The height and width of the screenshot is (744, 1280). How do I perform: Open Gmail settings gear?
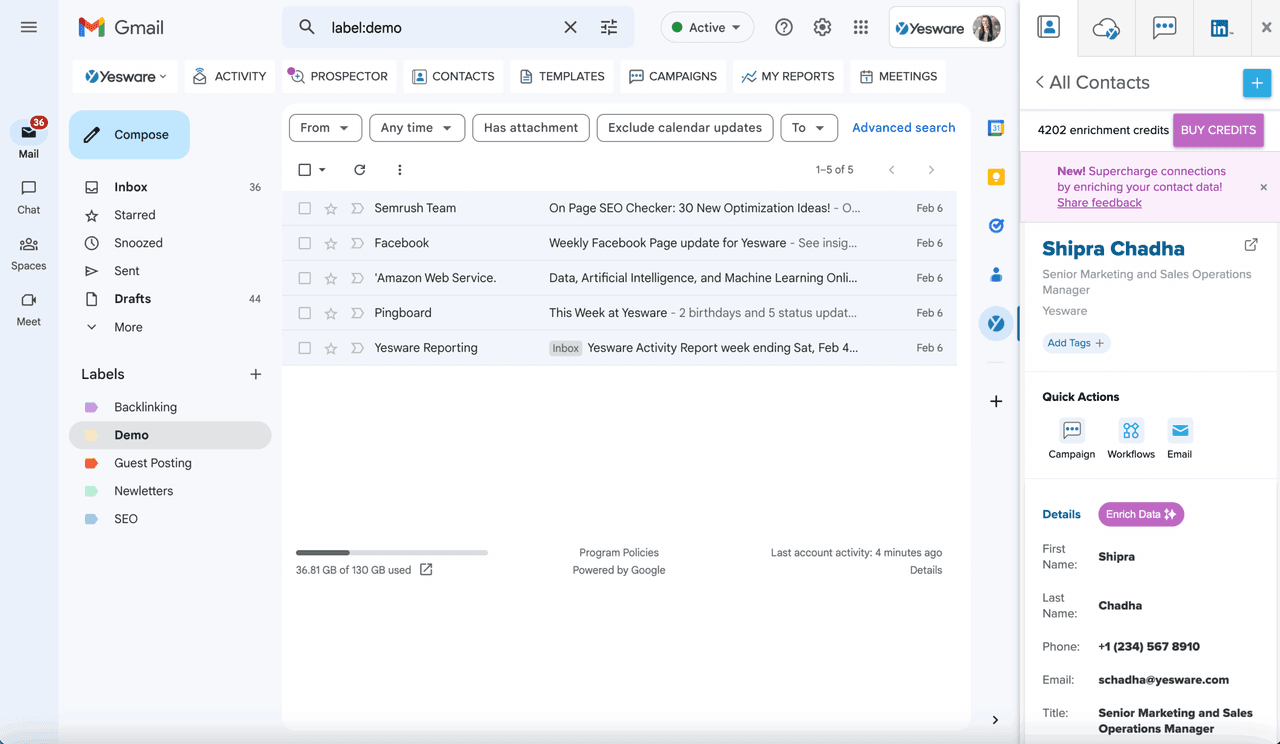pyautogui.click(x=822, y=27)
